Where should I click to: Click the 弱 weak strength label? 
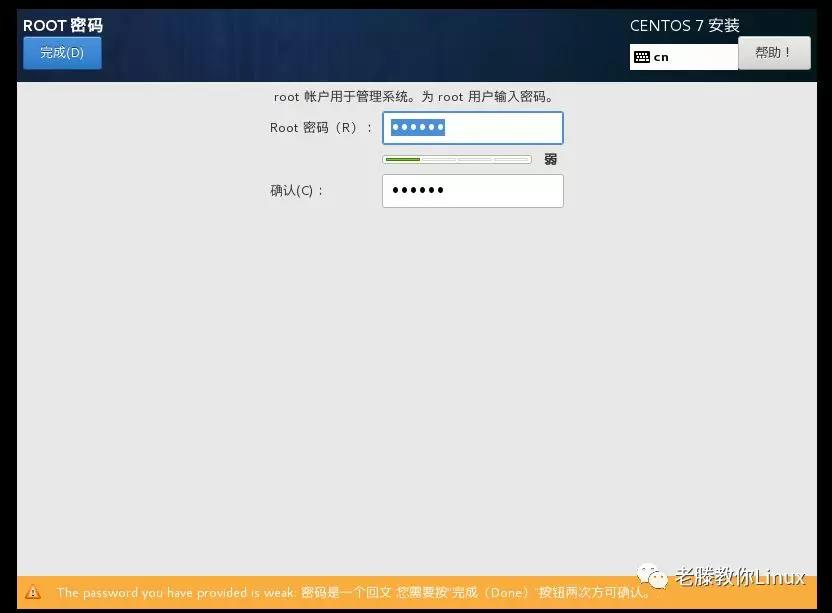tap(551, 159)
